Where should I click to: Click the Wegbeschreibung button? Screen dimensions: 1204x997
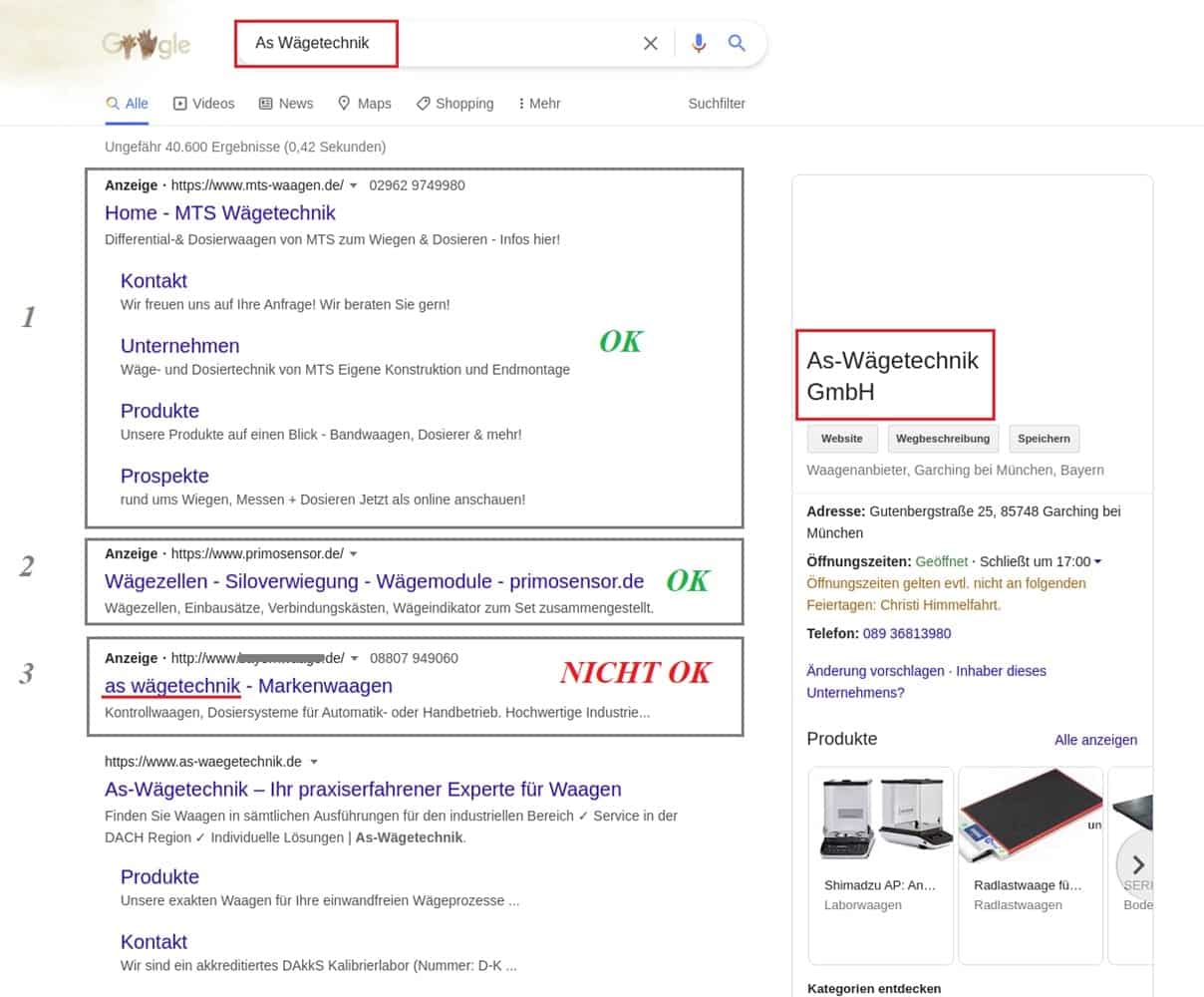(943, 439)
